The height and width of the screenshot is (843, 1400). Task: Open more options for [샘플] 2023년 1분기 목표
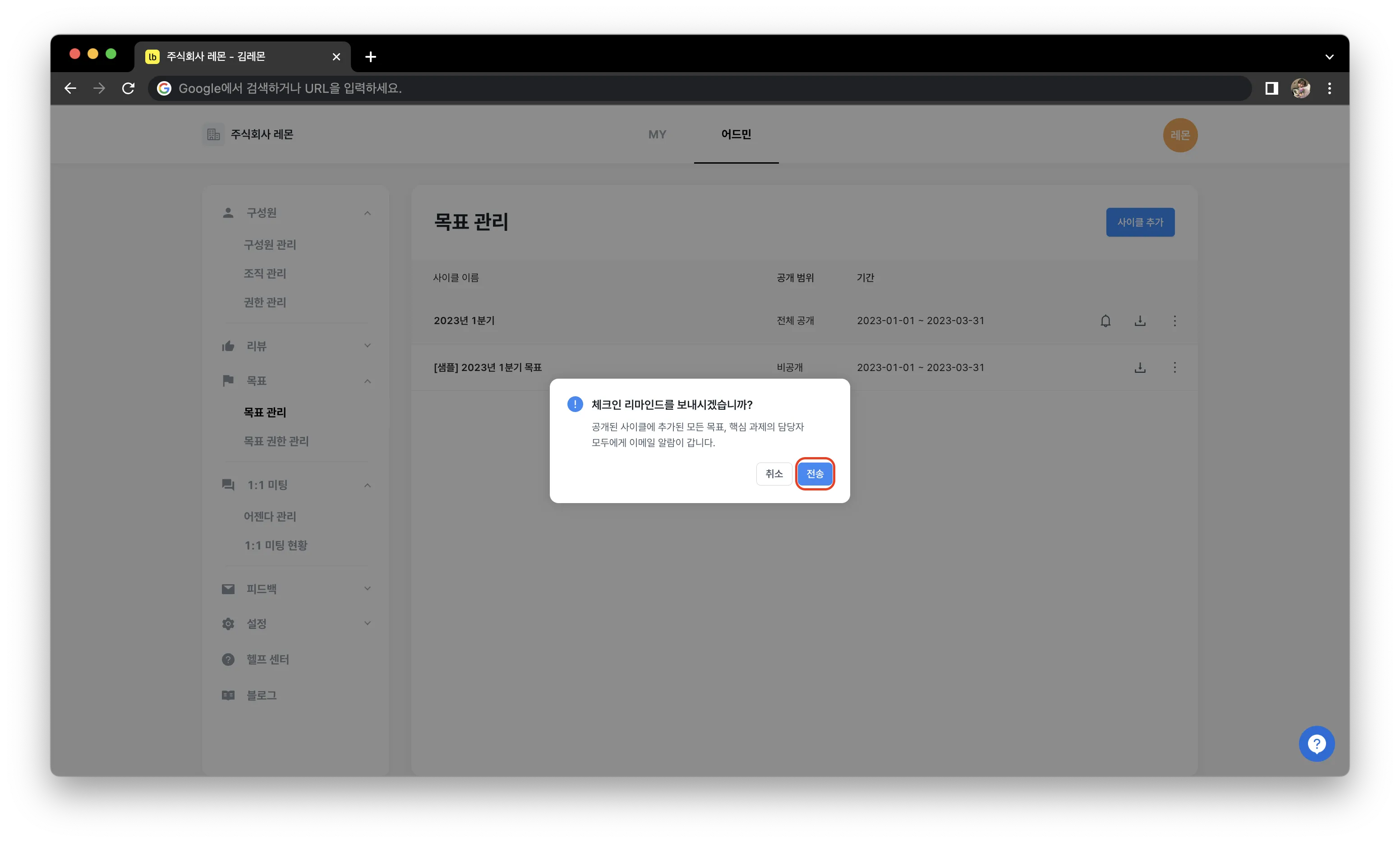(1174, 367)
